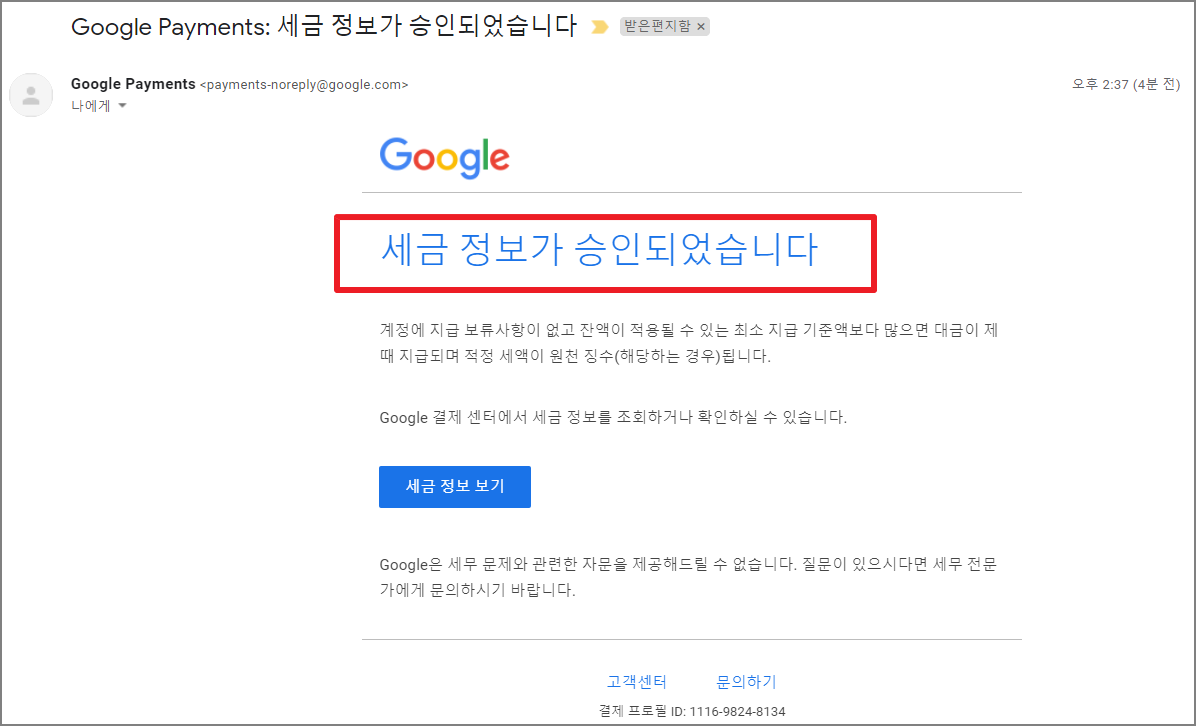This screenshot has height=726, width=1196.
Task: Click the 받은편지함 inbox label
Action: [x=657, y=27]
